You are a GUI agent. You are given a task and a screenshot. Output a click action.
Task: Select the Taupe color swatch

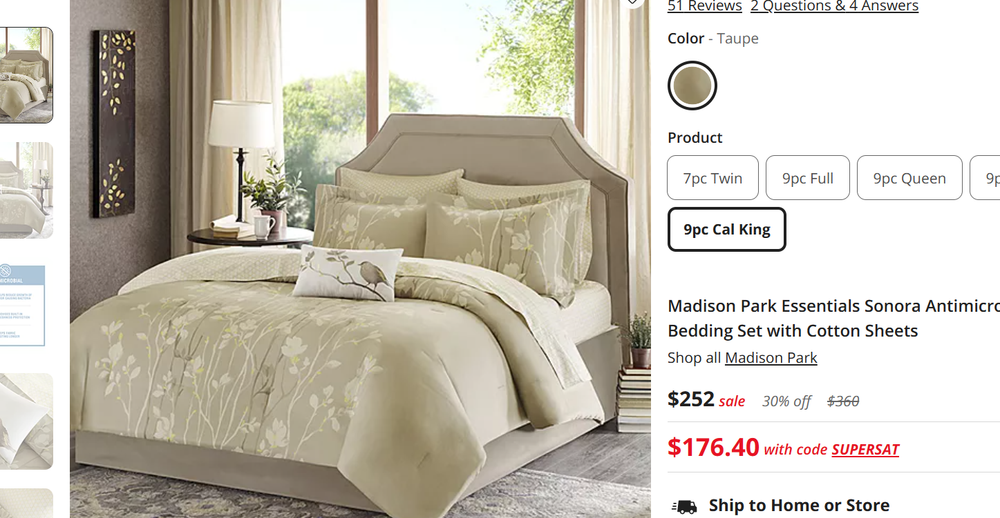(x=692, y=85)
